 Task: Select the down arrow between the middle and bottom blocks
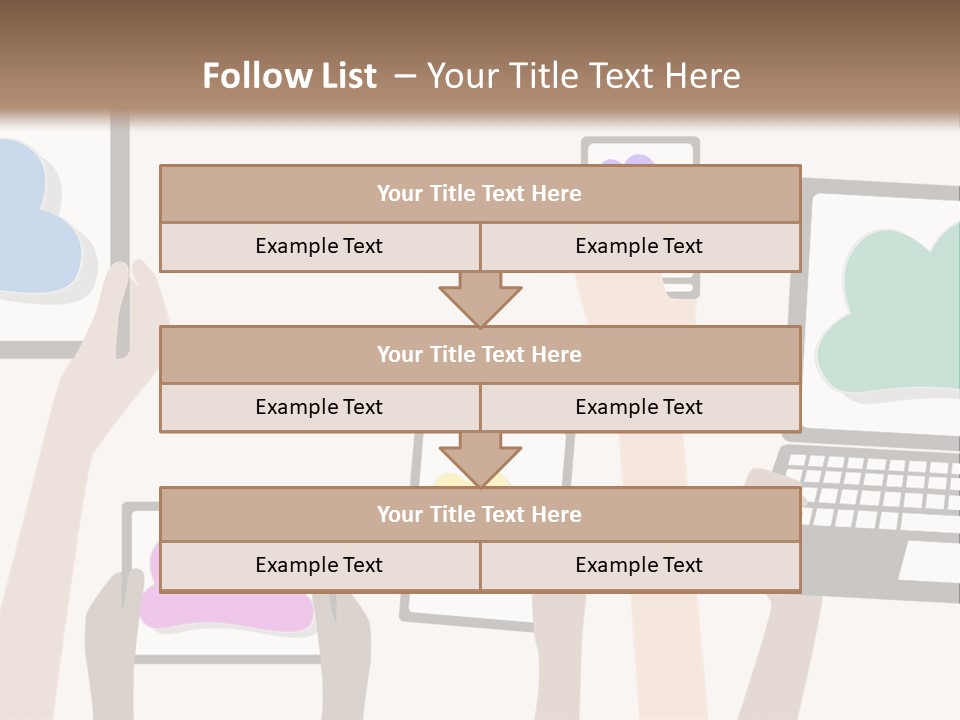pos(480,459)
